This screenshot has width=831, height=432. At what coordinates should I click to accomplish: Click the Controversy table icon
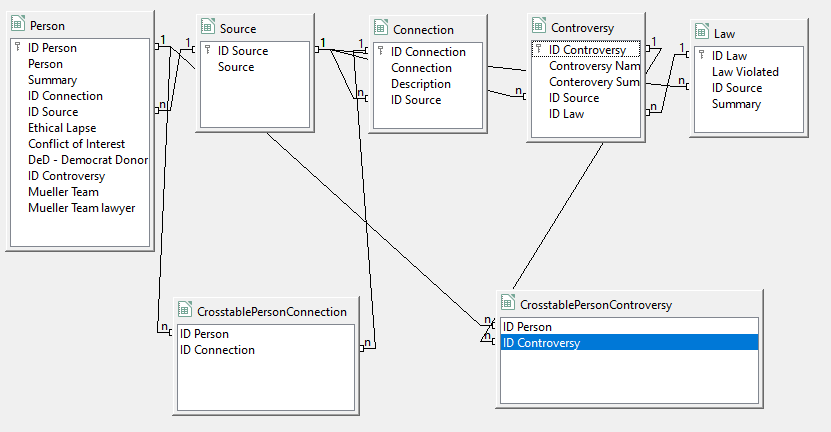[538, 26]
